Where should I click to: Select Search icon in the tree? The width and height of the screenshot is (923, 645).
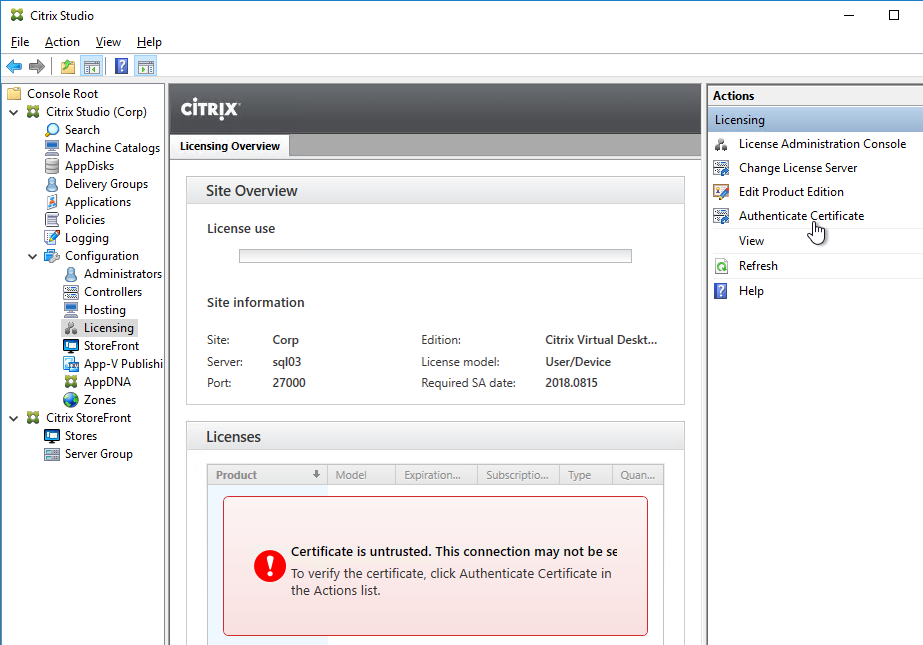tap(52, 129)
